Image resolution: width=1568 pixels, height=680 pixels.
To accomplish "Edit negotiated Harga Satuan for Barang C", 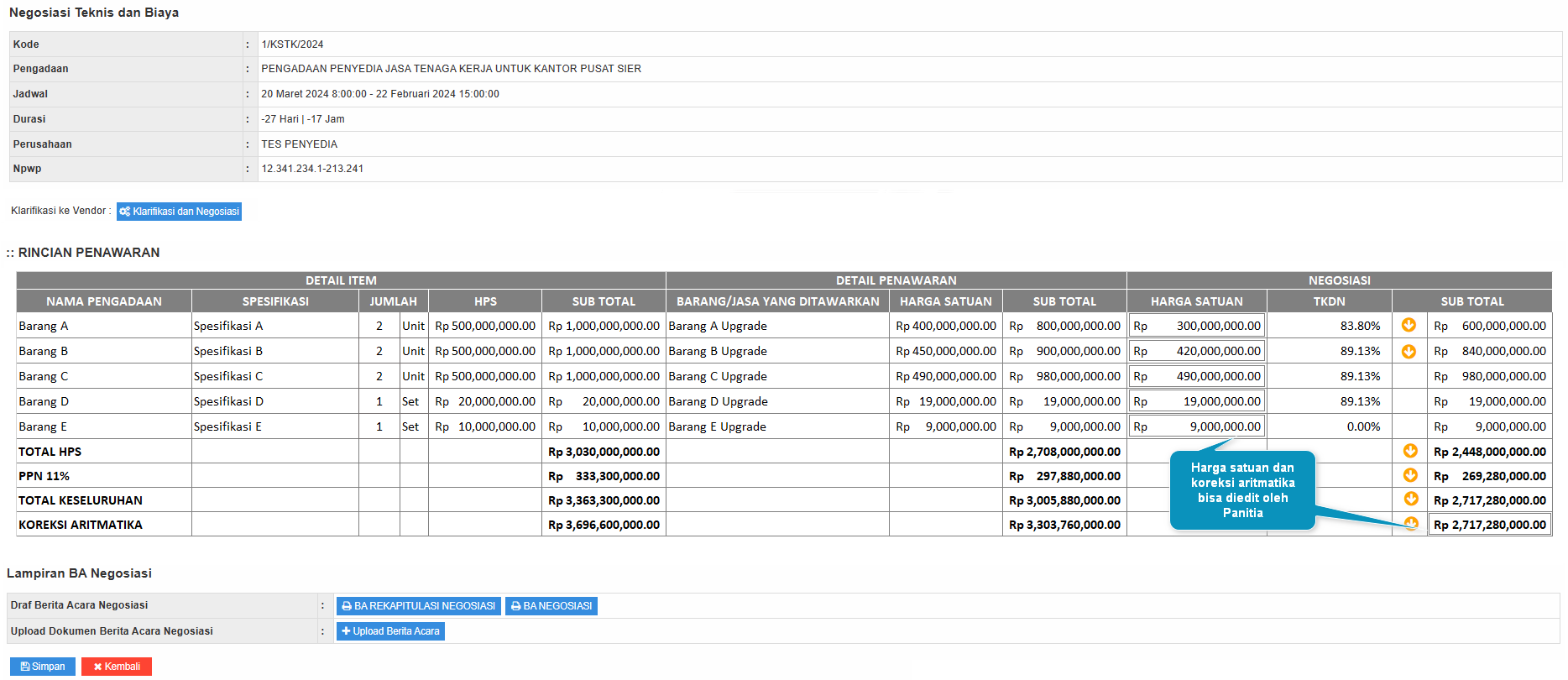I will pyautogui.click(x=1196, y=376).
